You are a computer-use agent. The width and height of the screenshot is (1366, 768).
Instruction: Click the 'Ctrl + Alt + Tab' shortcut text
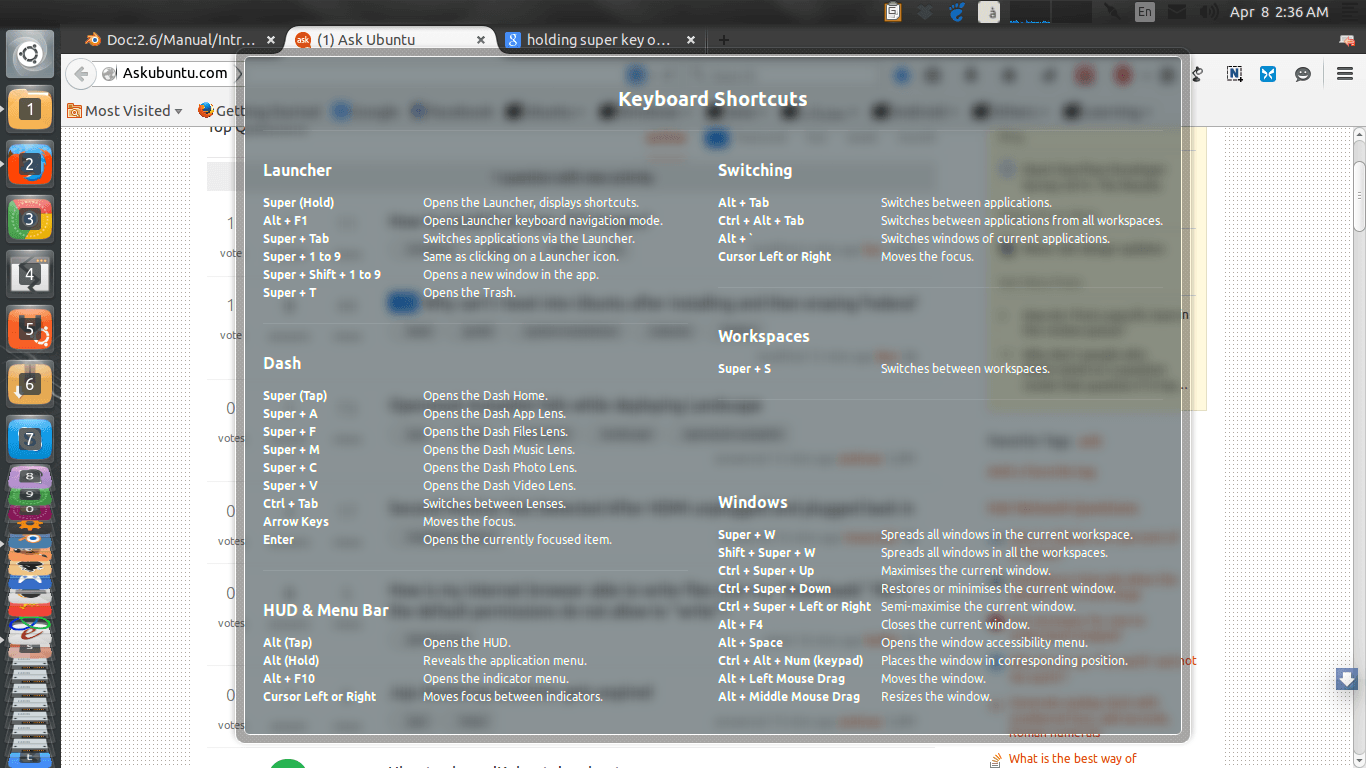[x=761, y=221]
